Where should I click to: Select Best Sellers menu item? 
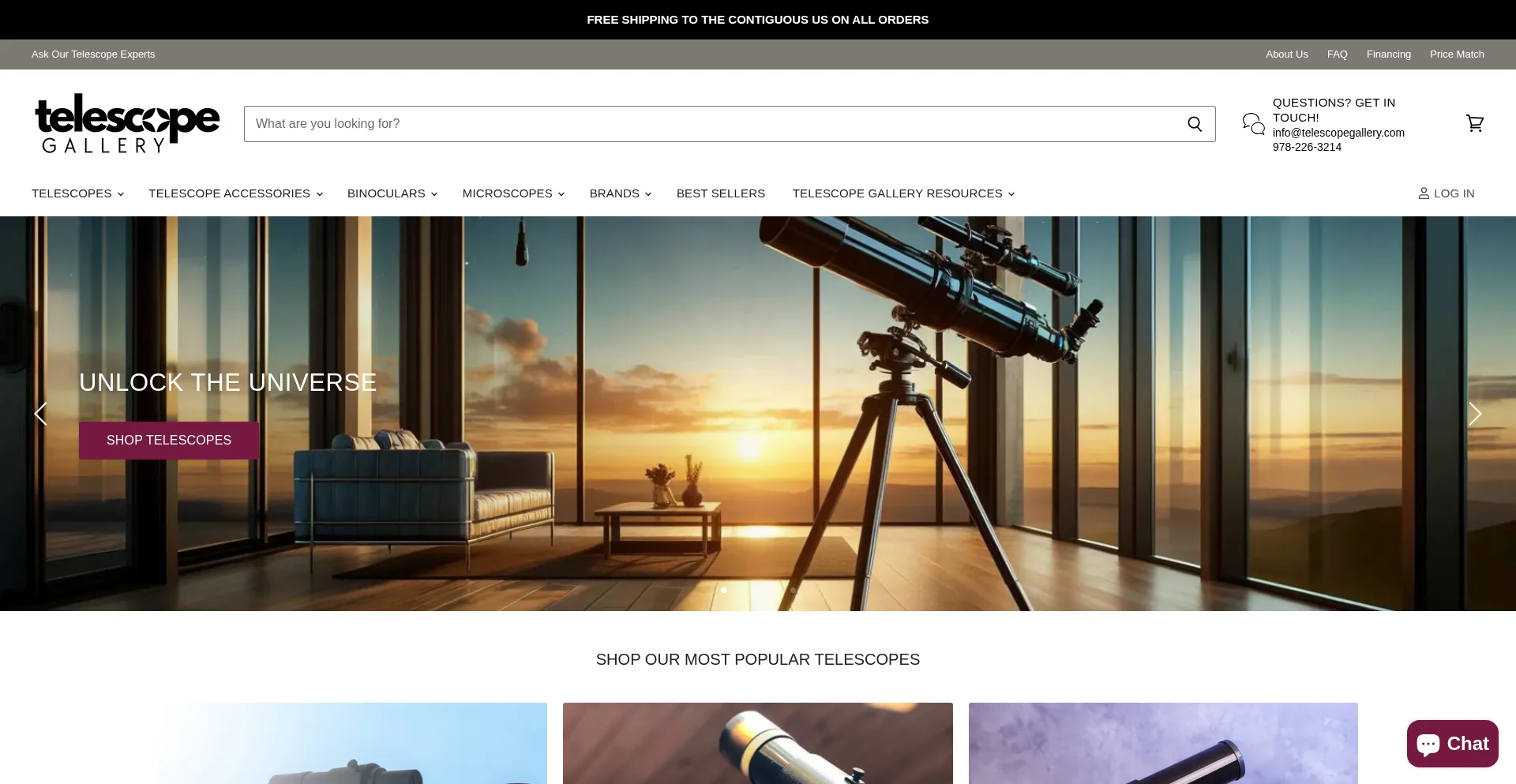(x=720, y=193)
